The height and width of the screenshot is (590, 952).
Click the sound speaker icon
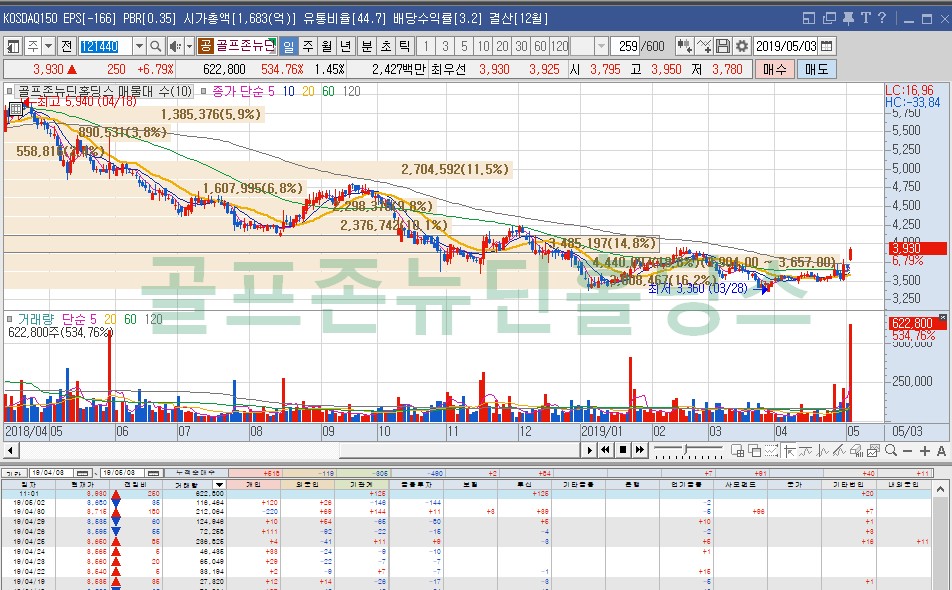tap(175, 46)
